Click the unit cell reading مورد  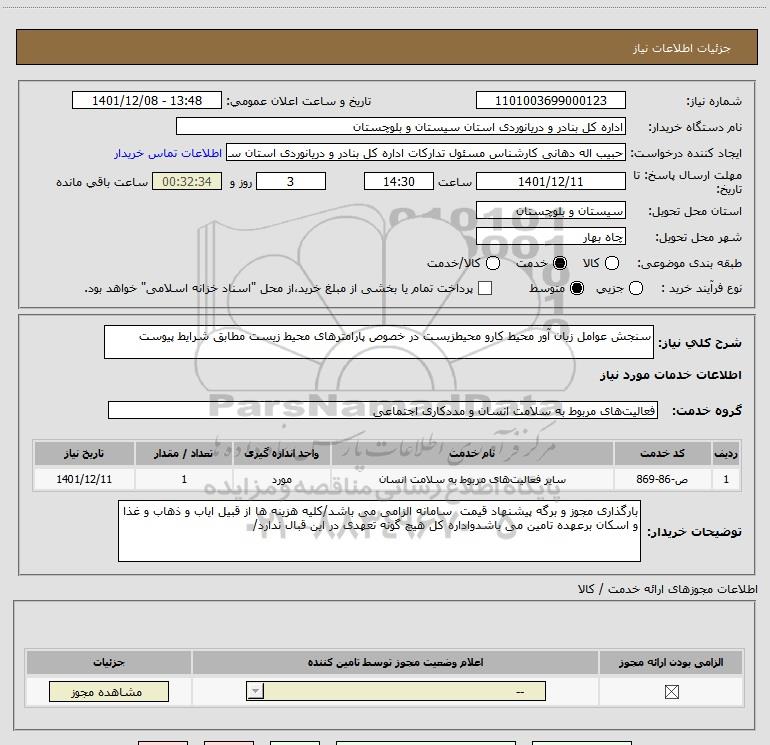282,479
